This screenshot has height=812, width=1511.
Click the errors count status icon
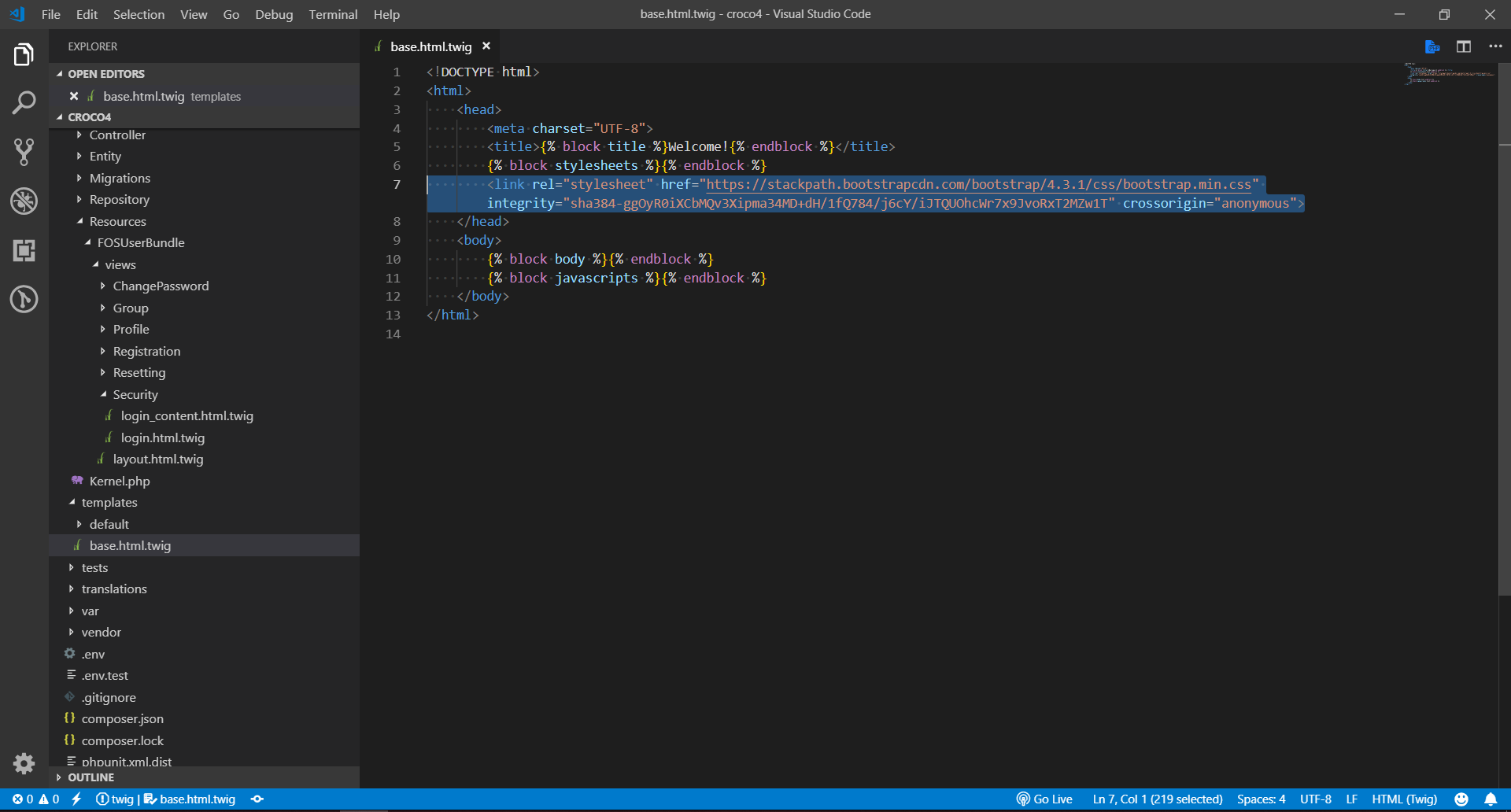(23, 799)
